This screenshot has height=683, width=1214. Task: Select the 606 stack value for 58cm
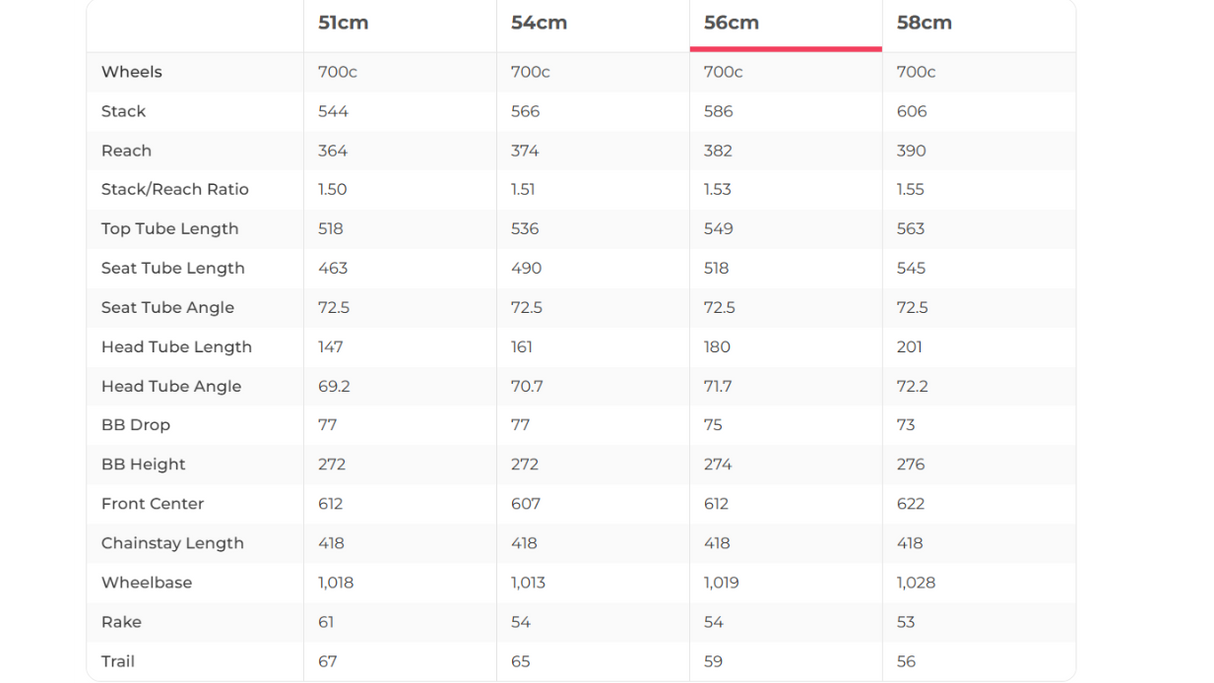(x=912, y=111)
